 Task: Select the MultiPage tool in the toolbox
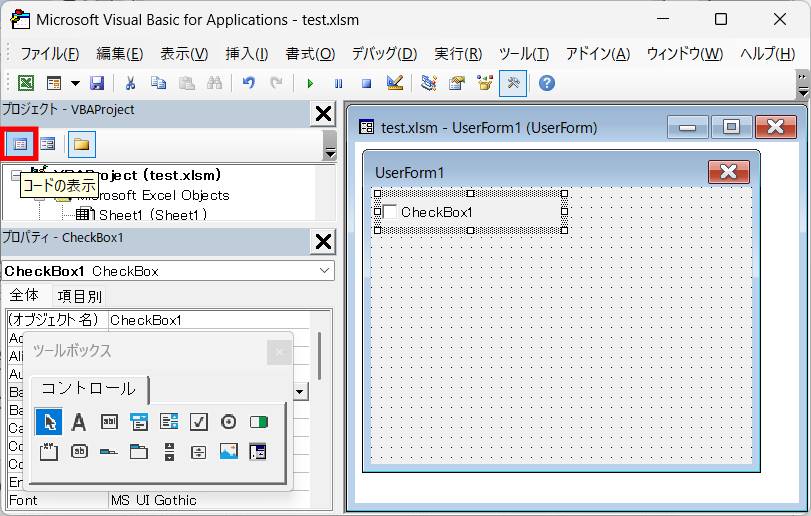pyautogui.click(x=139, y=451)
